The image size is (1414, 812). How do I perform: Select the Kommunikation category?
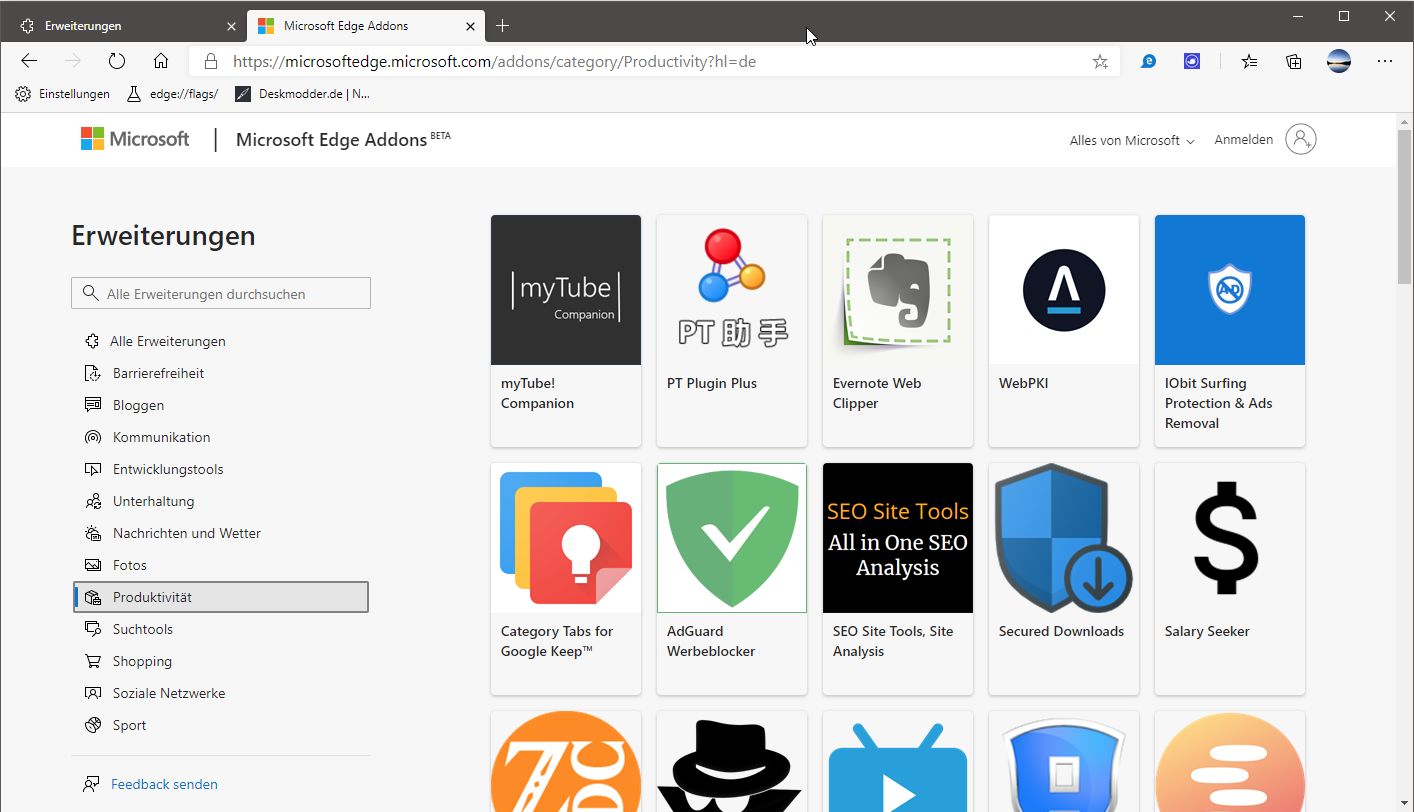click(221, 437)
